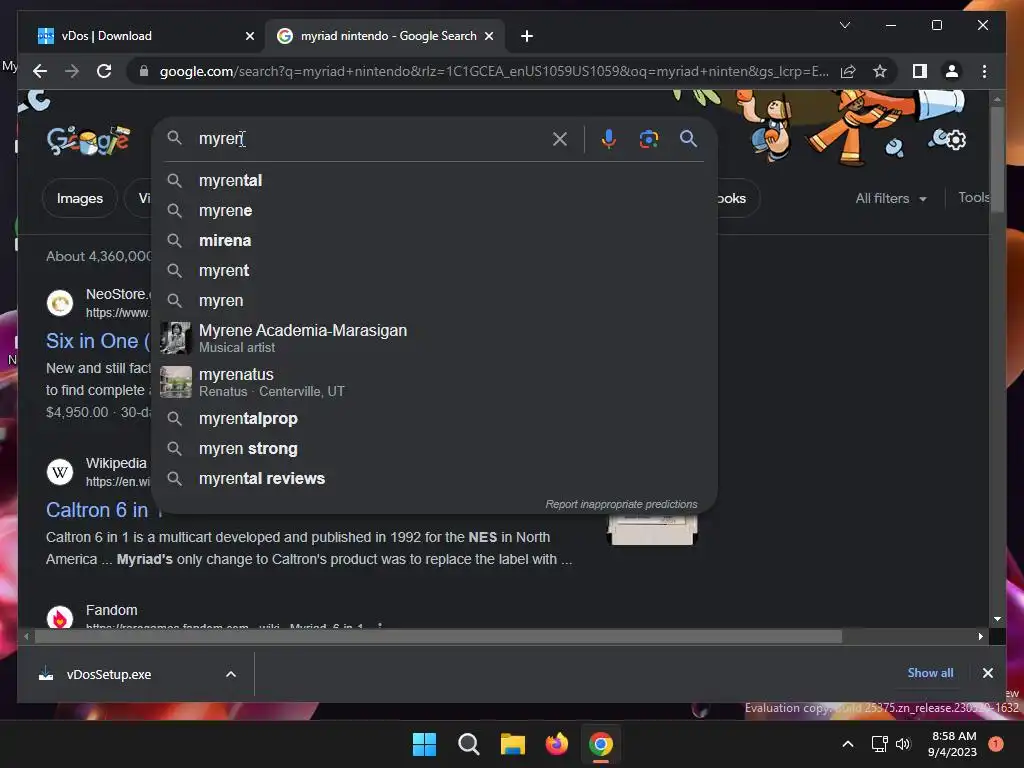Submit search with magnifier button
This screenshot has height=768, width=1024.
coord(688,138)
